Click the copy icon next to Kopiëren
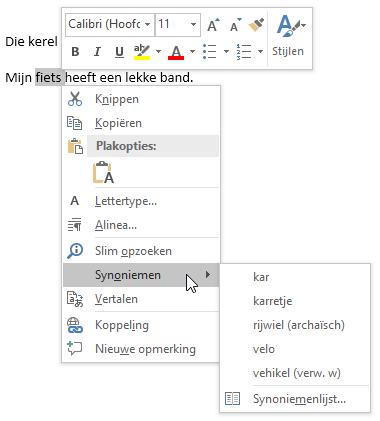Viewport: 380px width, 421px height. (x=75, y=123)
